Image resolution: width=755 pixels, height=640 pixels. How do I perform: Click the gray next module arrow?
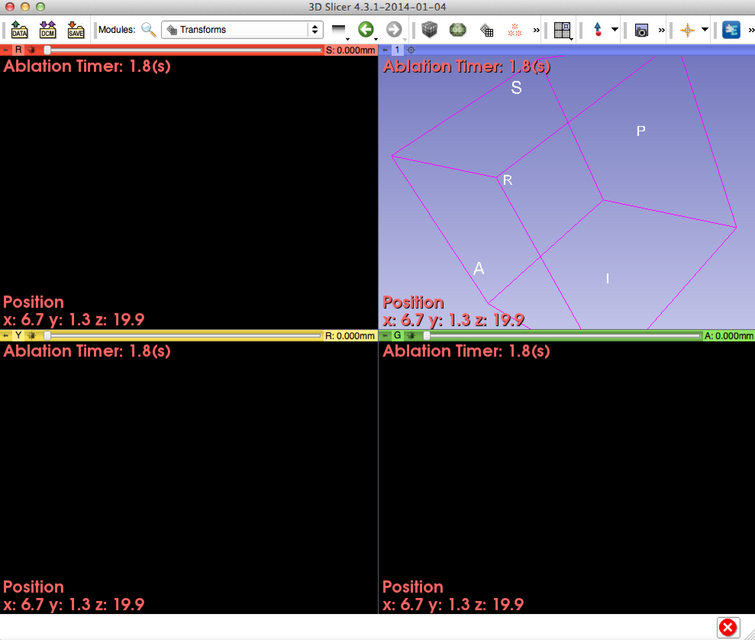coord(394,30)
